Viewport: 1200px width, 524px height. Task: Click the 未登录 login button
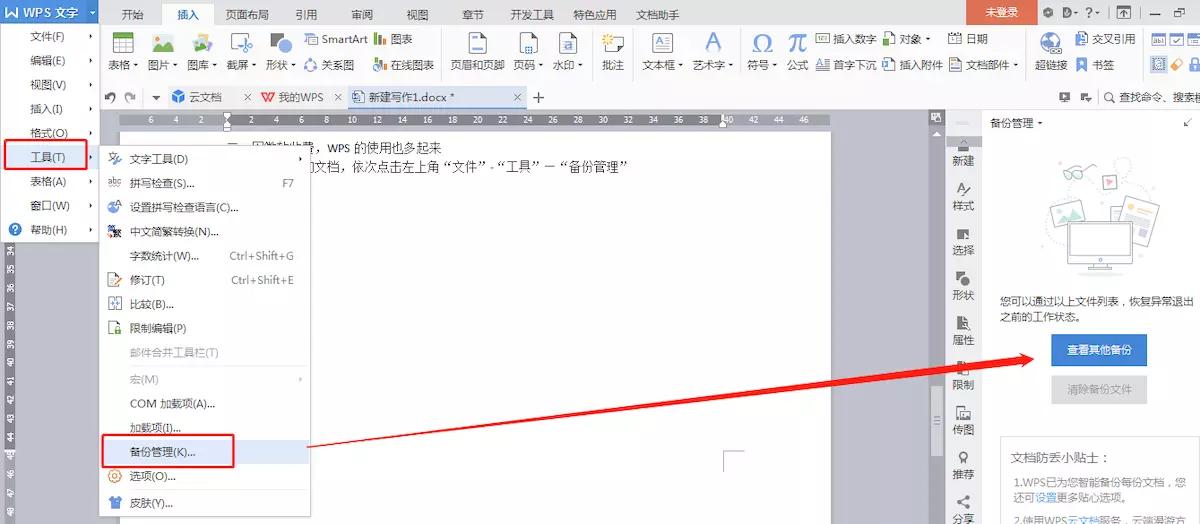point(1001,13)
